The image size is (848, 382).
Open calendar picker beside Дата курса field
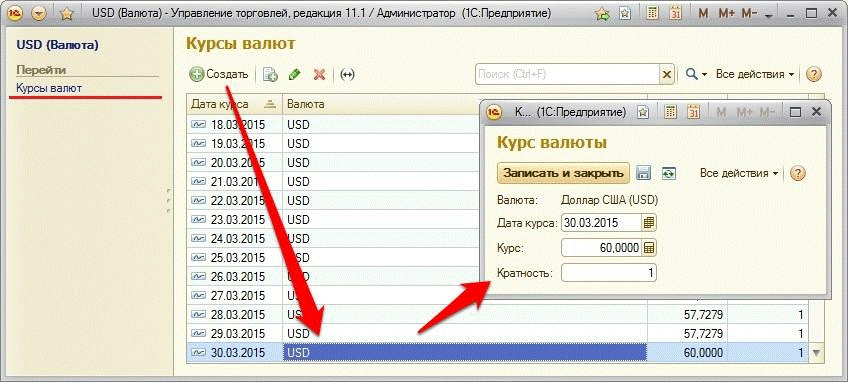point(649,222)
